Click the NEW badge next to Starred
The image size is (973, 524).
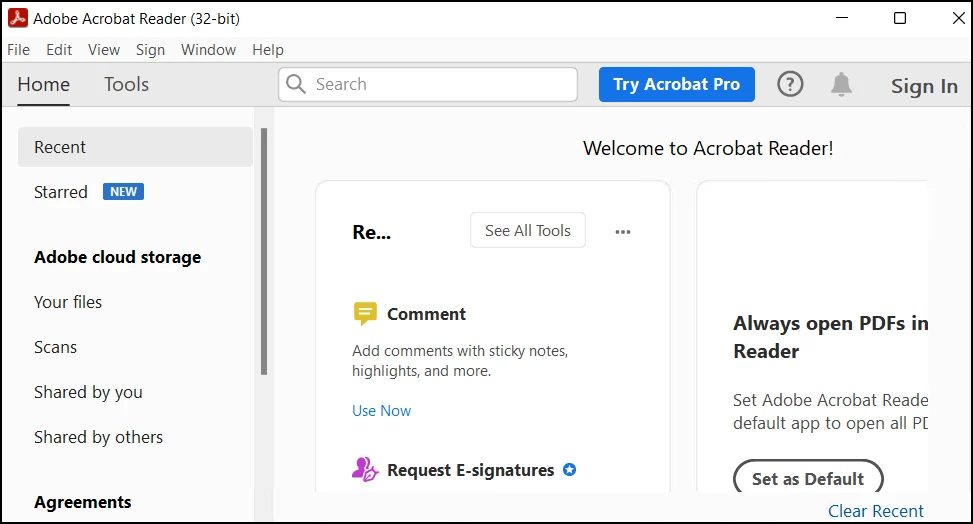pyautogui.click(x=123, y=191)
